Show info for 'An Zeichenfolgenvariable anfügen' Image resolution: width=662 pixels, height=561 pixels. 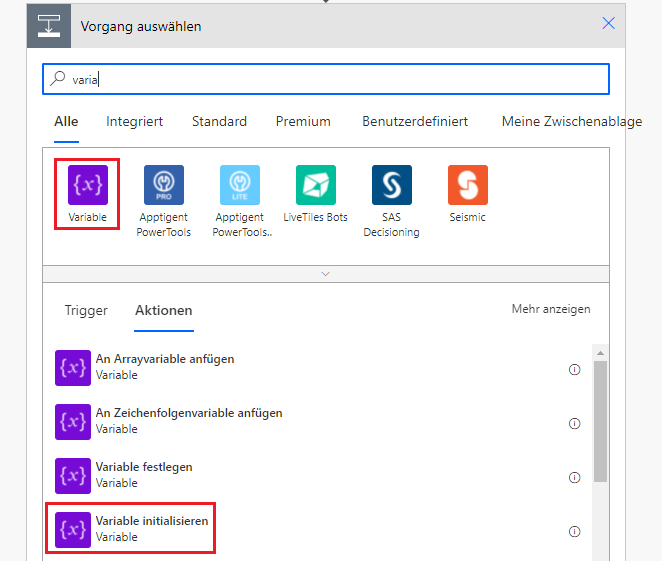(x=575, y=423)
